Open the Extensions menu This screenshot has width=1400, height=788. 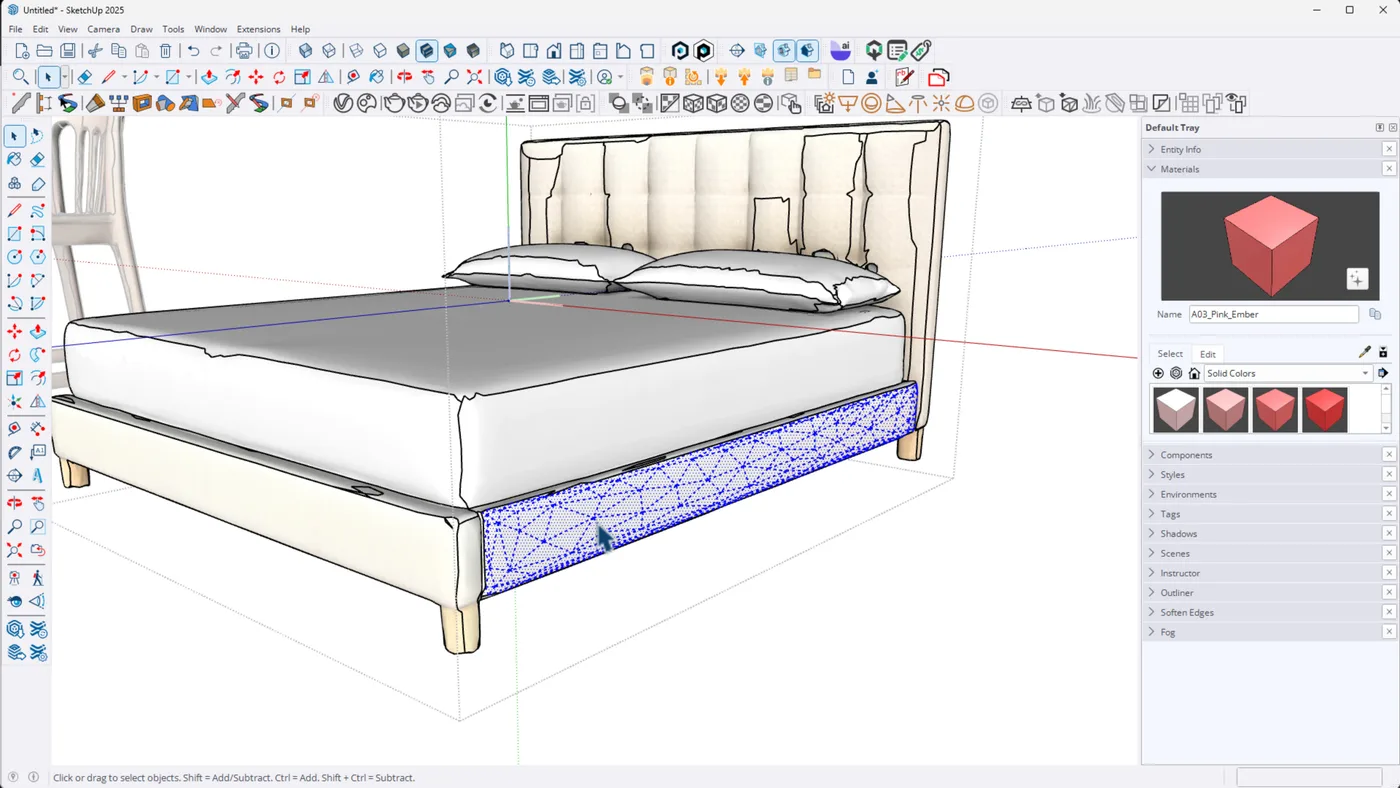click(x=258, y=29)
